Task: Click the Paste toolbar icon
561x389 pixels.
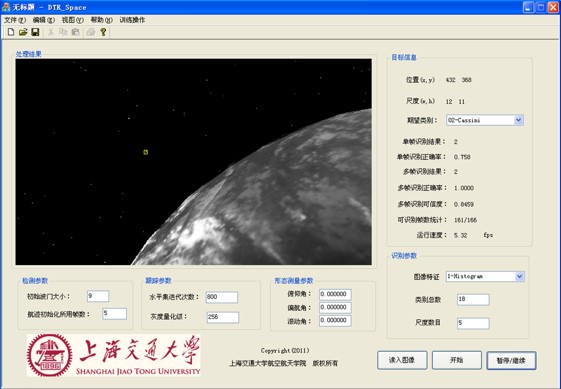Action: point(75,32)
